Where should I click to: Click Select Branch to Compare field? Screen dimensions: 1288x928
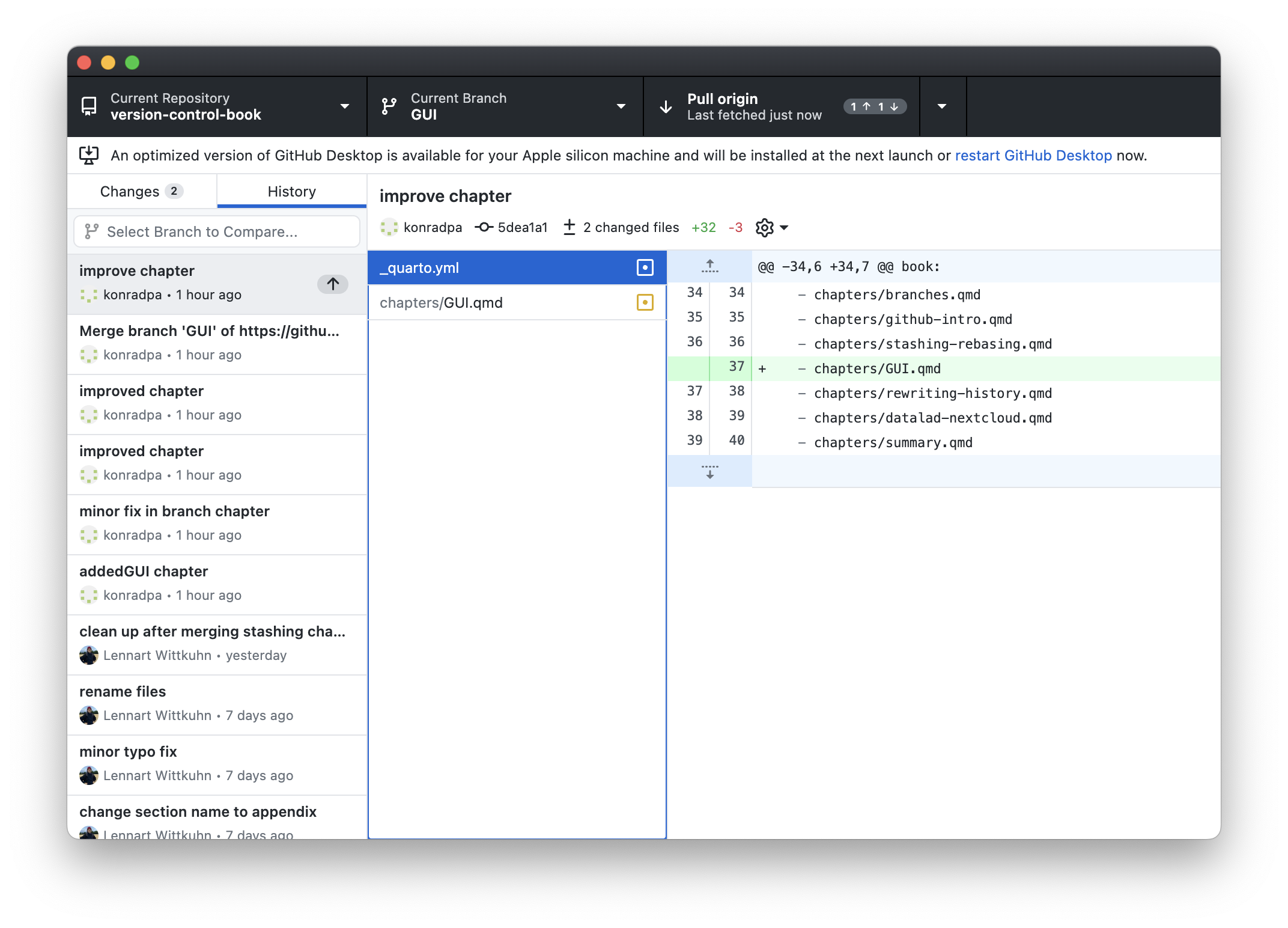(x=216, y=232)
